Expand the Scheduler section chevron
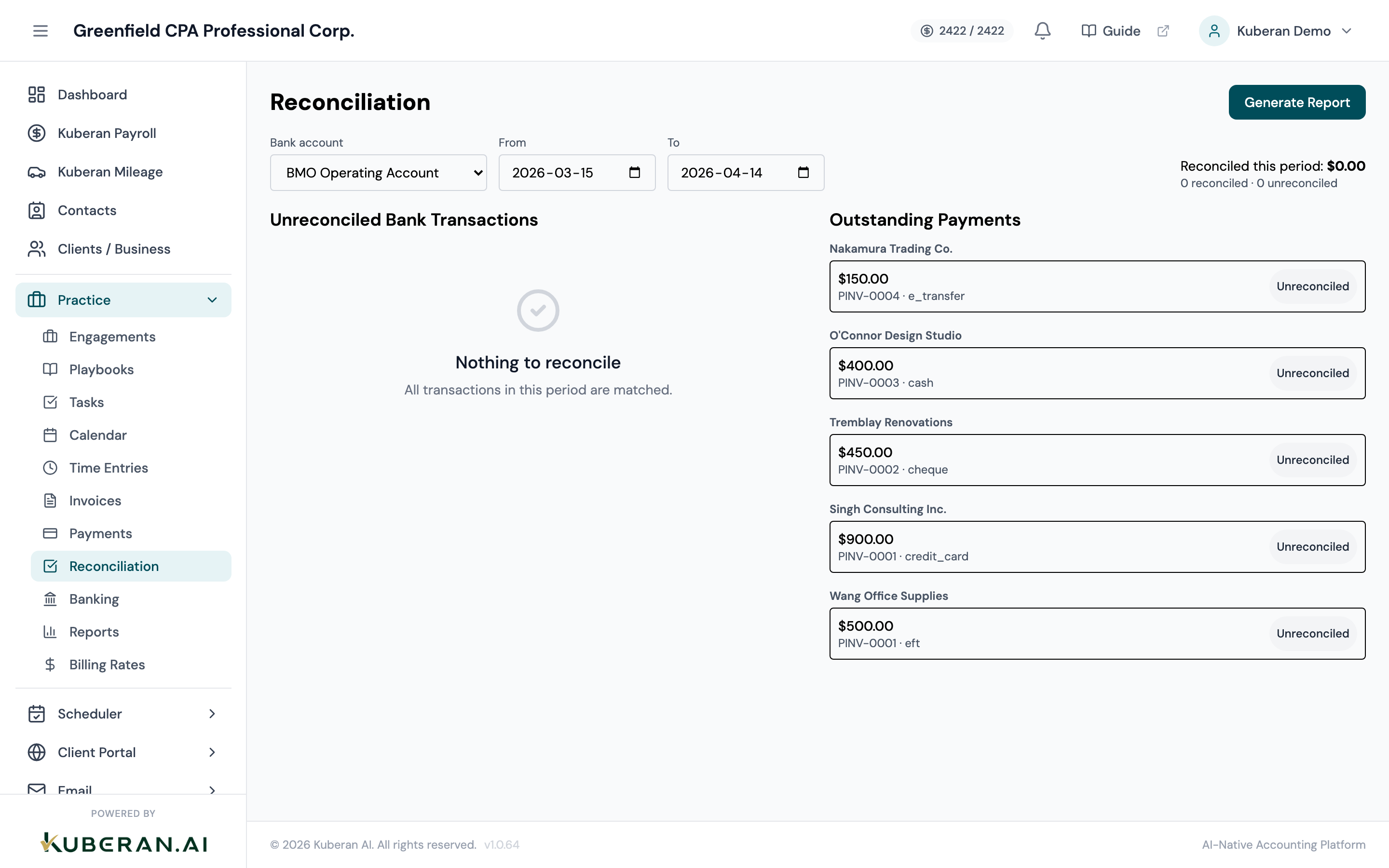Viewport: 1389px width, 868px height. 212,714
